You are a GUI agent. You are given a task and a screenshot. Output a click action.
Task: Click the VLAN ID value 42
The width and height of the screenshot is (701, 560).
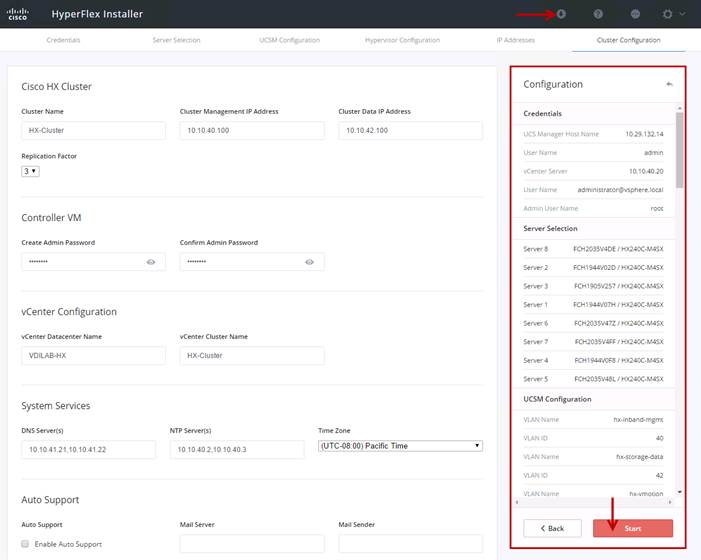coord(659,475)
